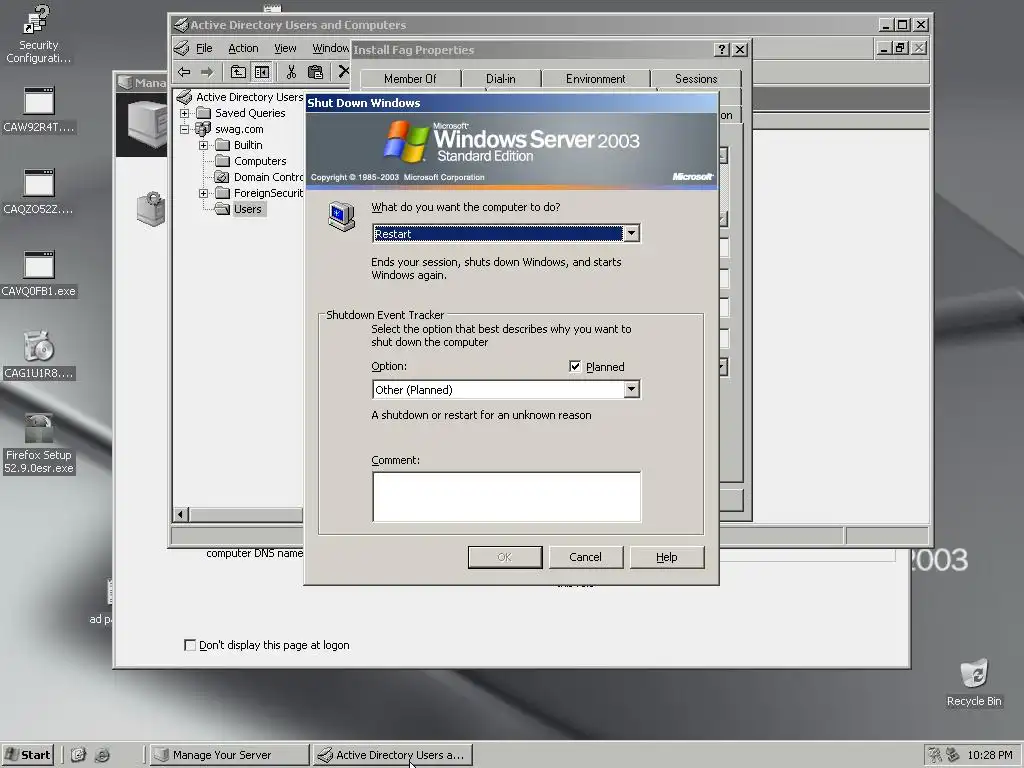Viewport: 1024px width, 768px height.
Task: Open the CAG1U1R8 installer disc icon
Action: (x=39, y=355)
